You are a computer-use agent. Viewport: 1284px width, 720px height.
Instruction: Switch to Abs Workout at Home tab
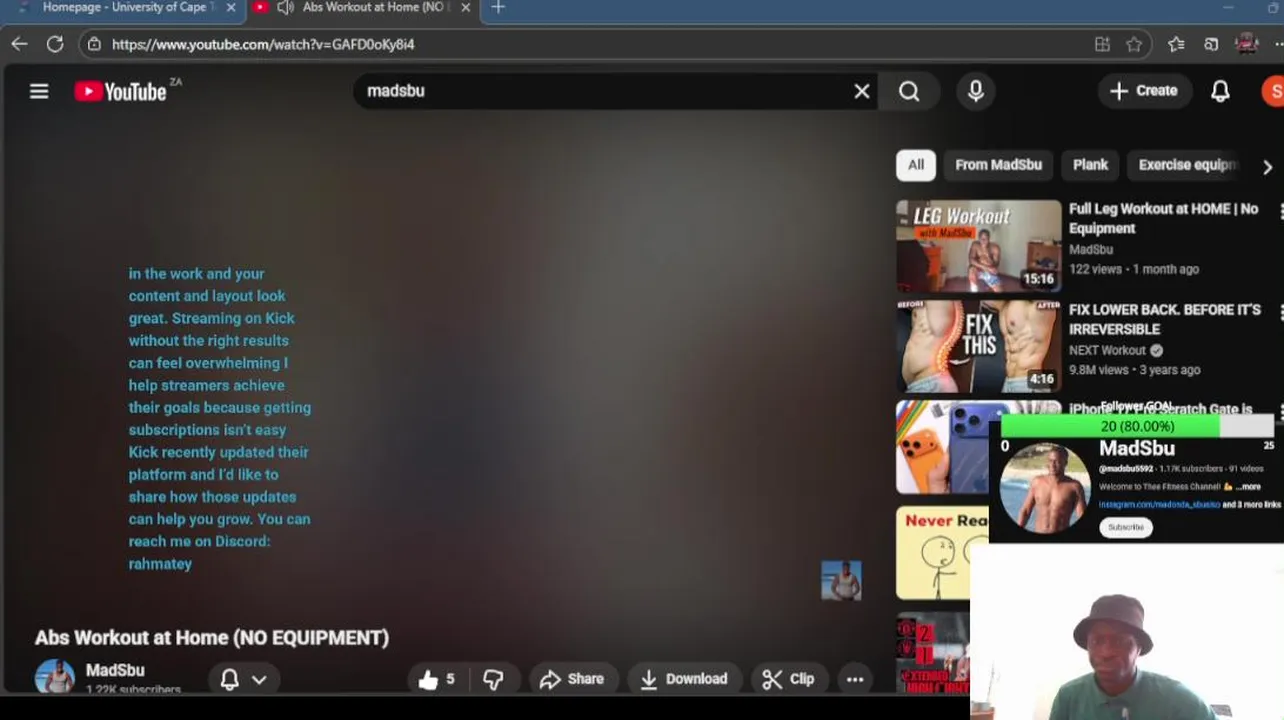coord(362,7)
